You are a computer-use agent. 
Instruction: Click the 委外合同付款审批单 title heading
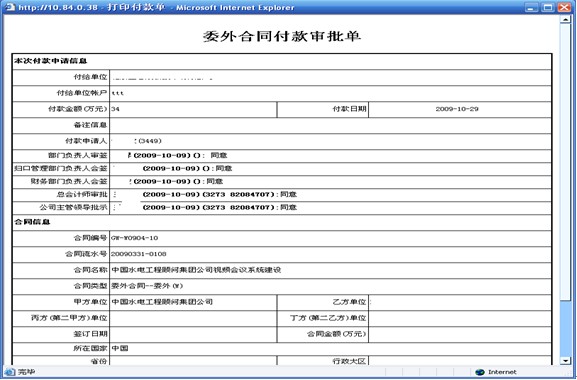[282, 36]
